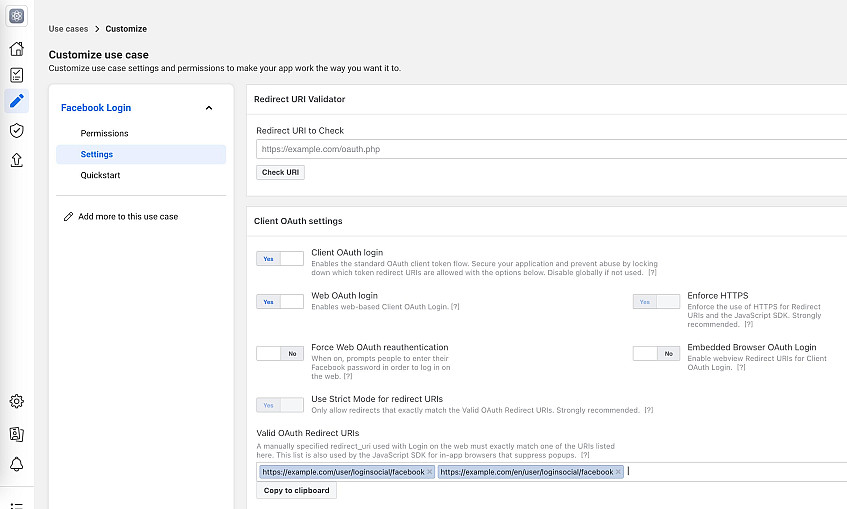Open Permissions in Facebook Login menu
Viewport: 847px width, 509px height.
[x=104, y=133]
